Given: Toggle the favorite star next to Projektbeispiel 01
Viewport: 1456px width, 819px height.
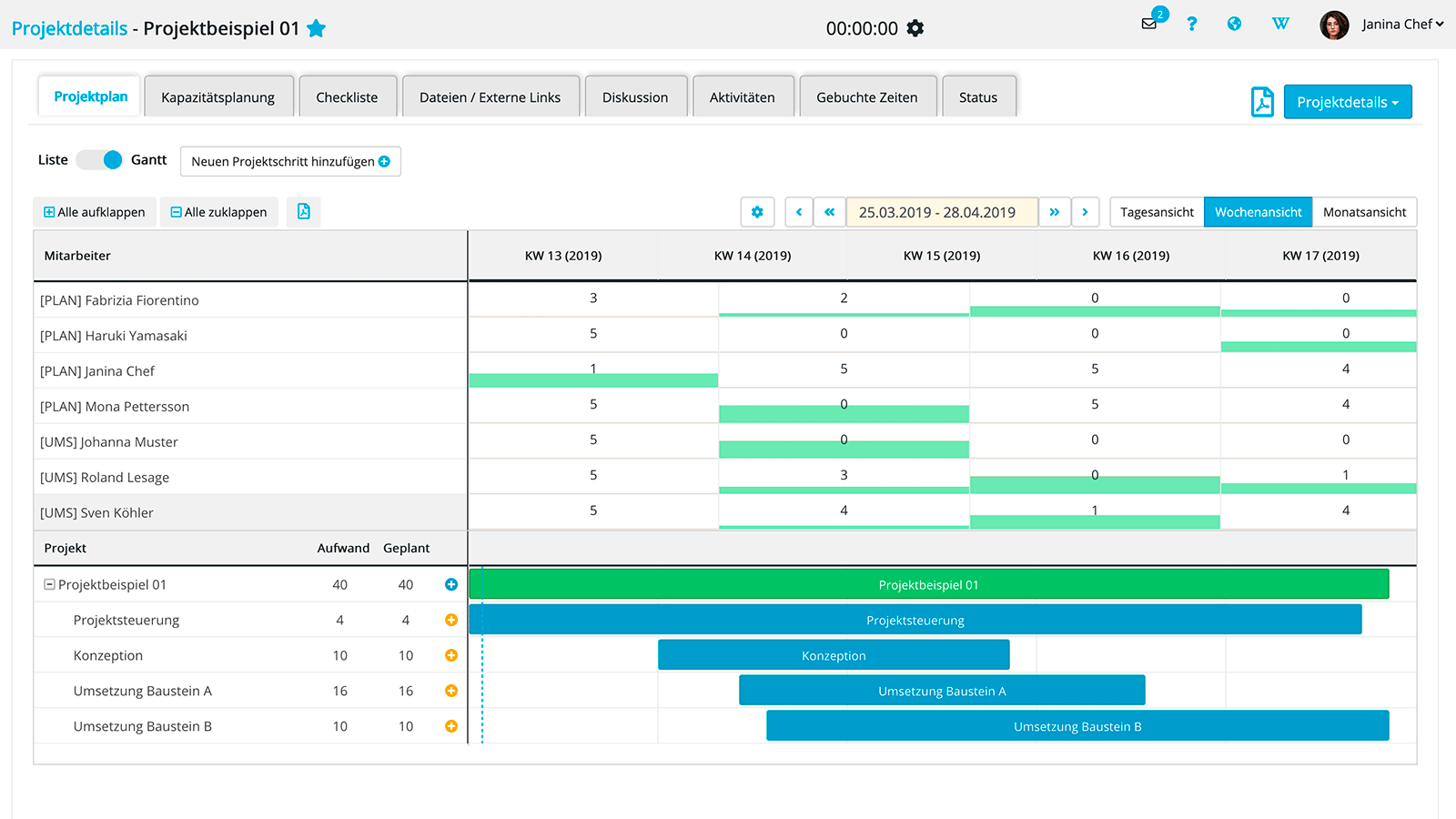Looking at the screenshot, I should [317, 28].
